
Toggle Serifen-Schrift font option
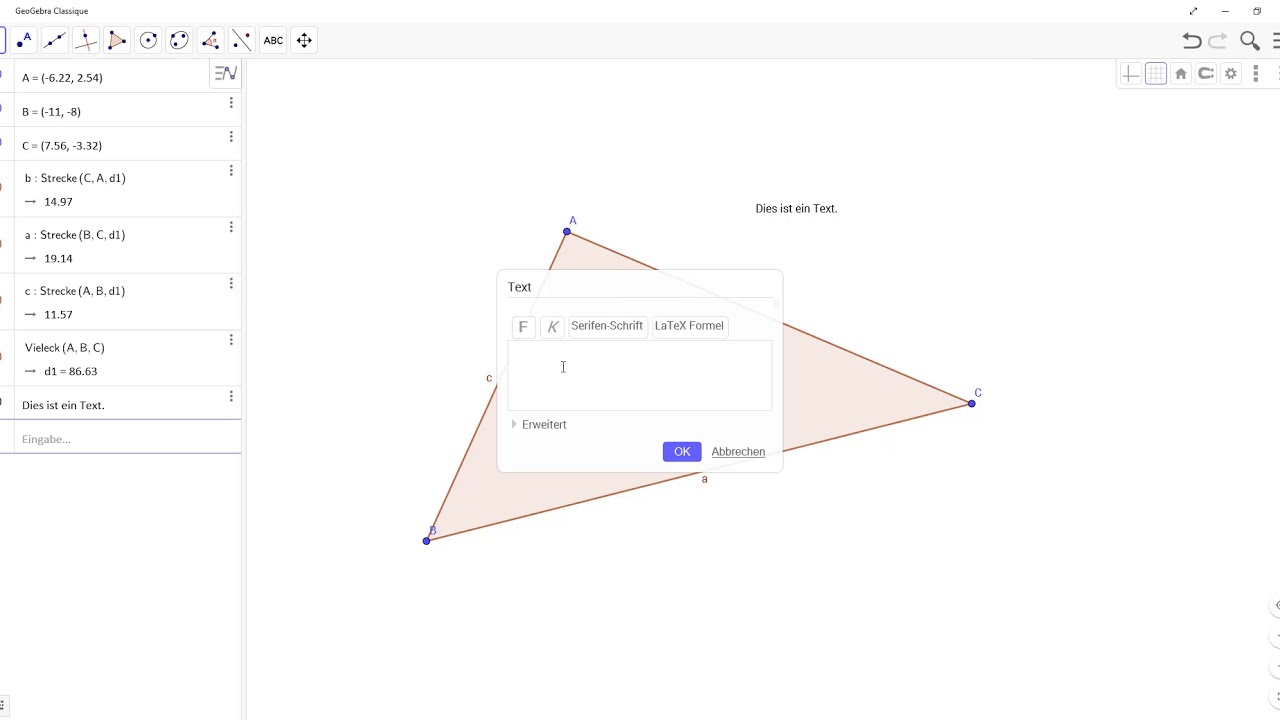(607, 326)
